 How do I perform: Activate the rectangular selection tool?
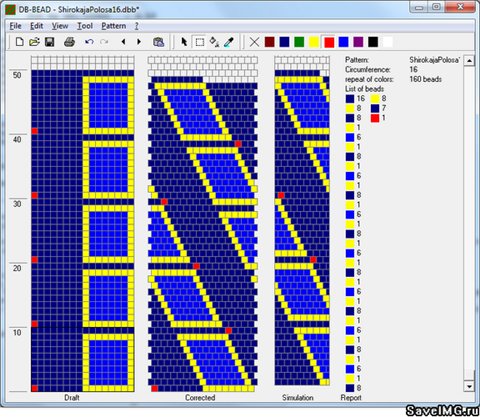coord(199,42)
